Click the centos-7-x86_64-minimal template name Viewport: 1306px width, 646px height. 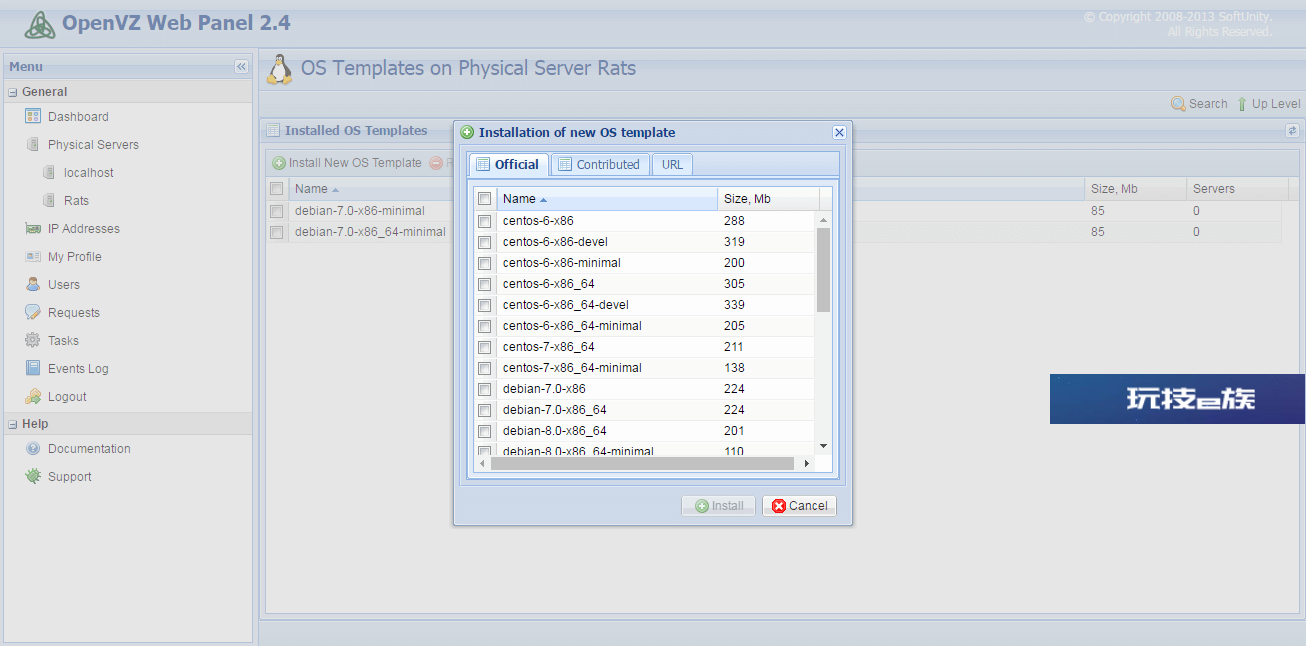[572, 368]
